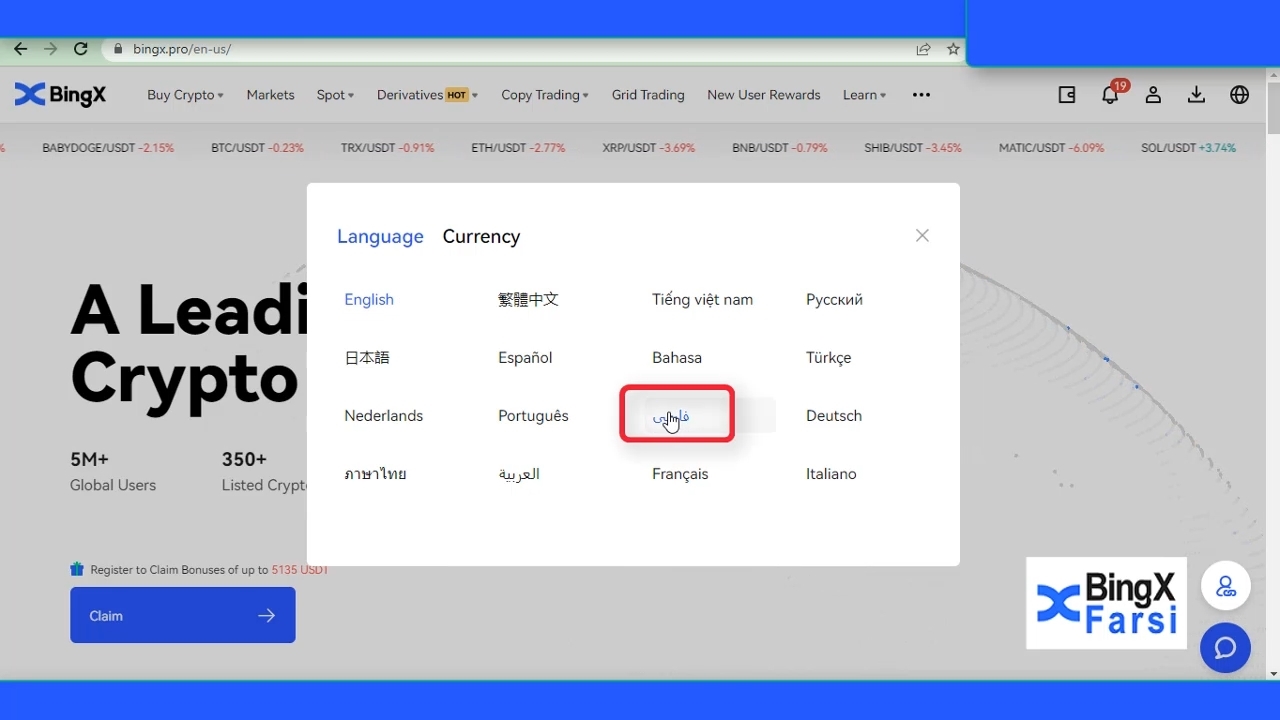
Task: Click the ETH/USDT ticker
Action: [x=518, y=148]
